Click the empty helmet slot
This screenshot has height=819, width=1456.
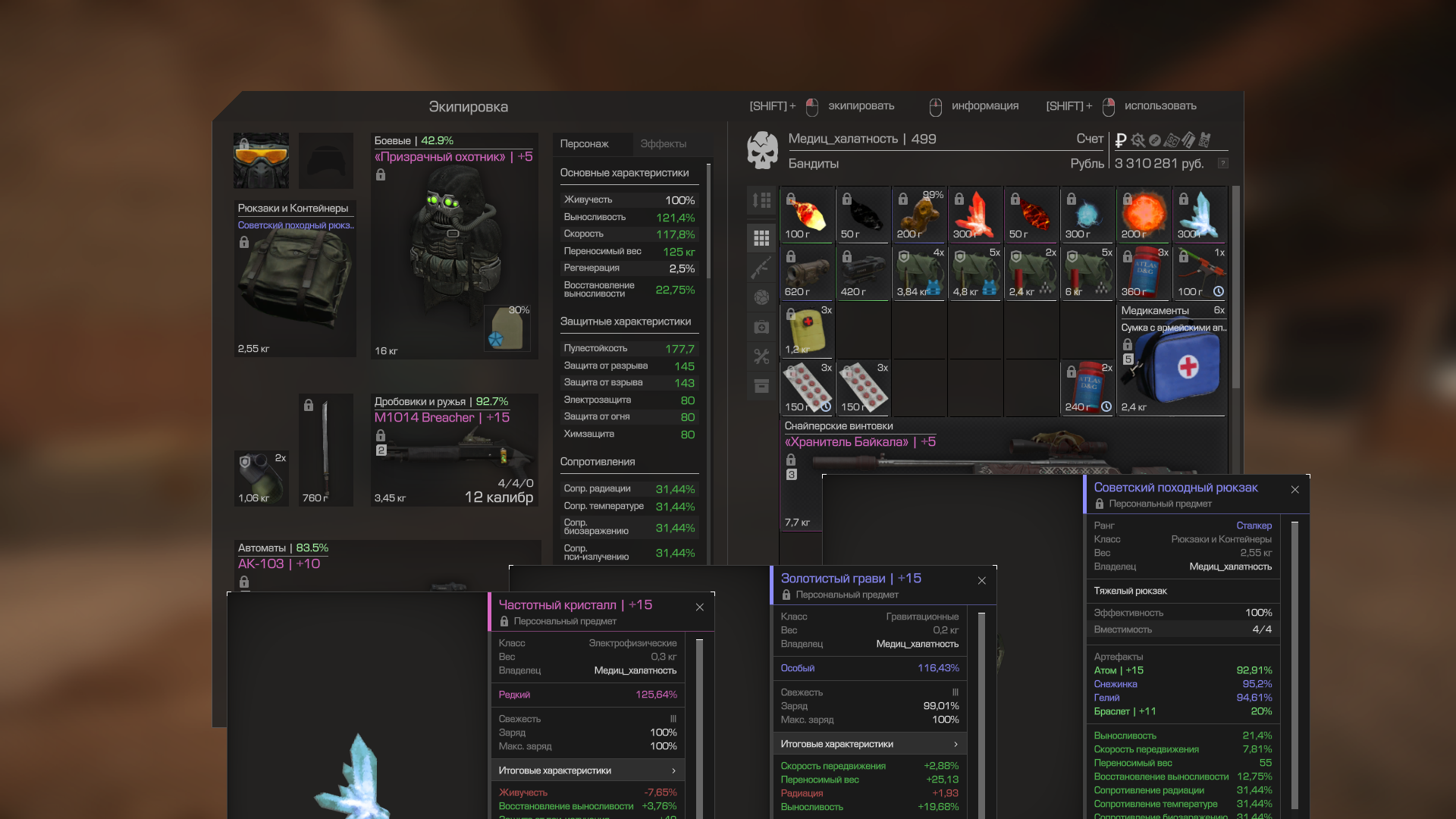(x=326, y=161)
